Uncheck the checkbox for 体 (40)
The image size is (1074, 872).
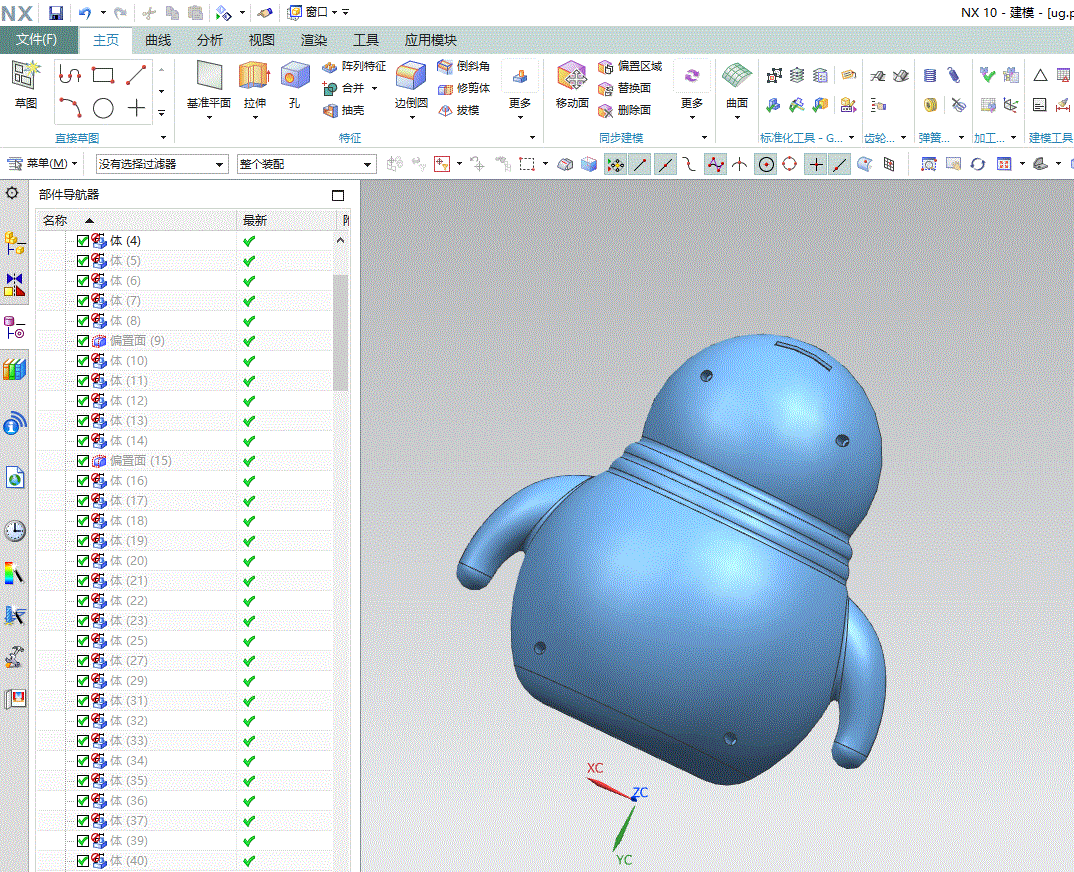coord(83,861)
